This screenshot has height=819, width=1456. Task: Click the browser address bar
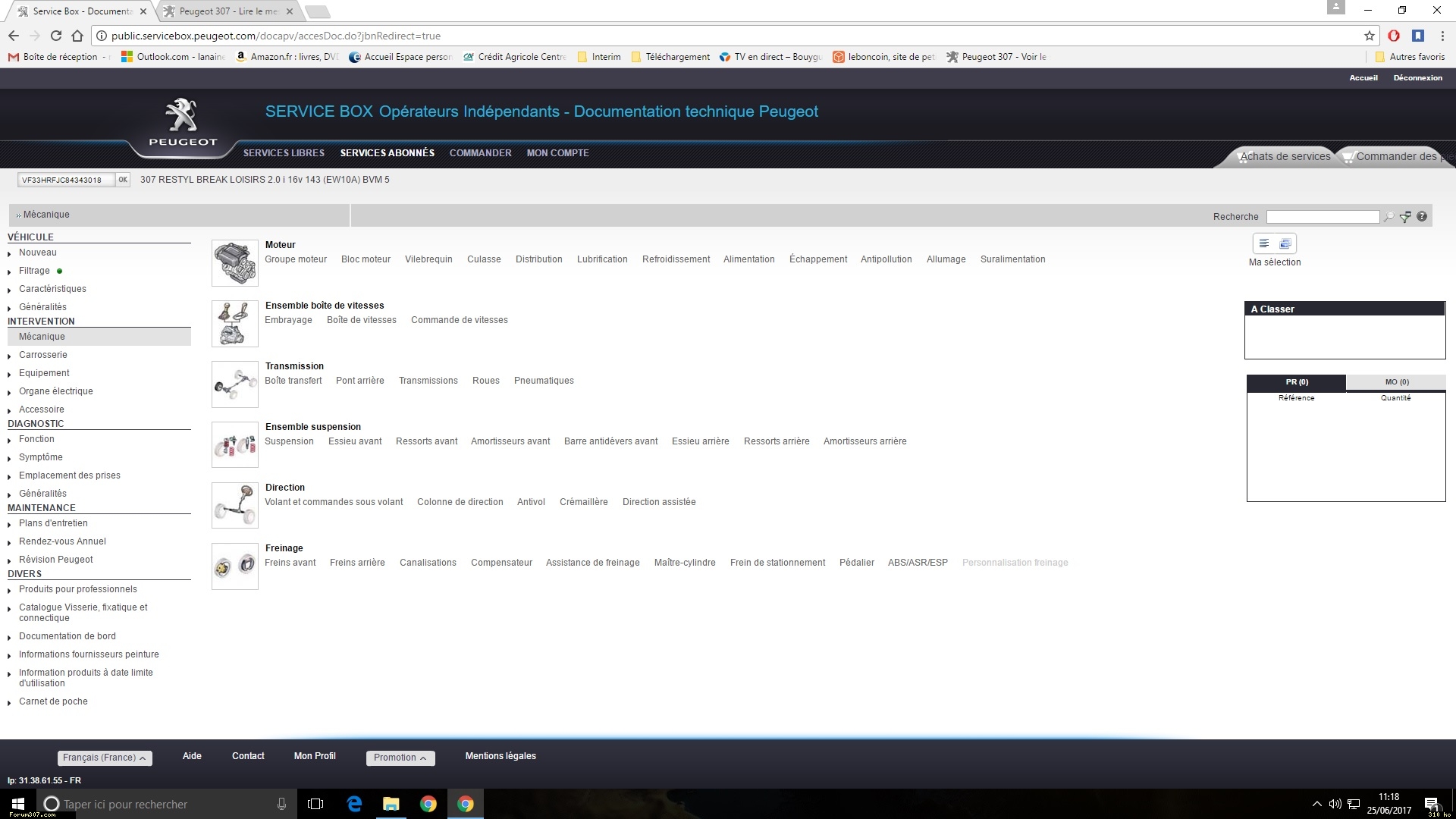728,36
